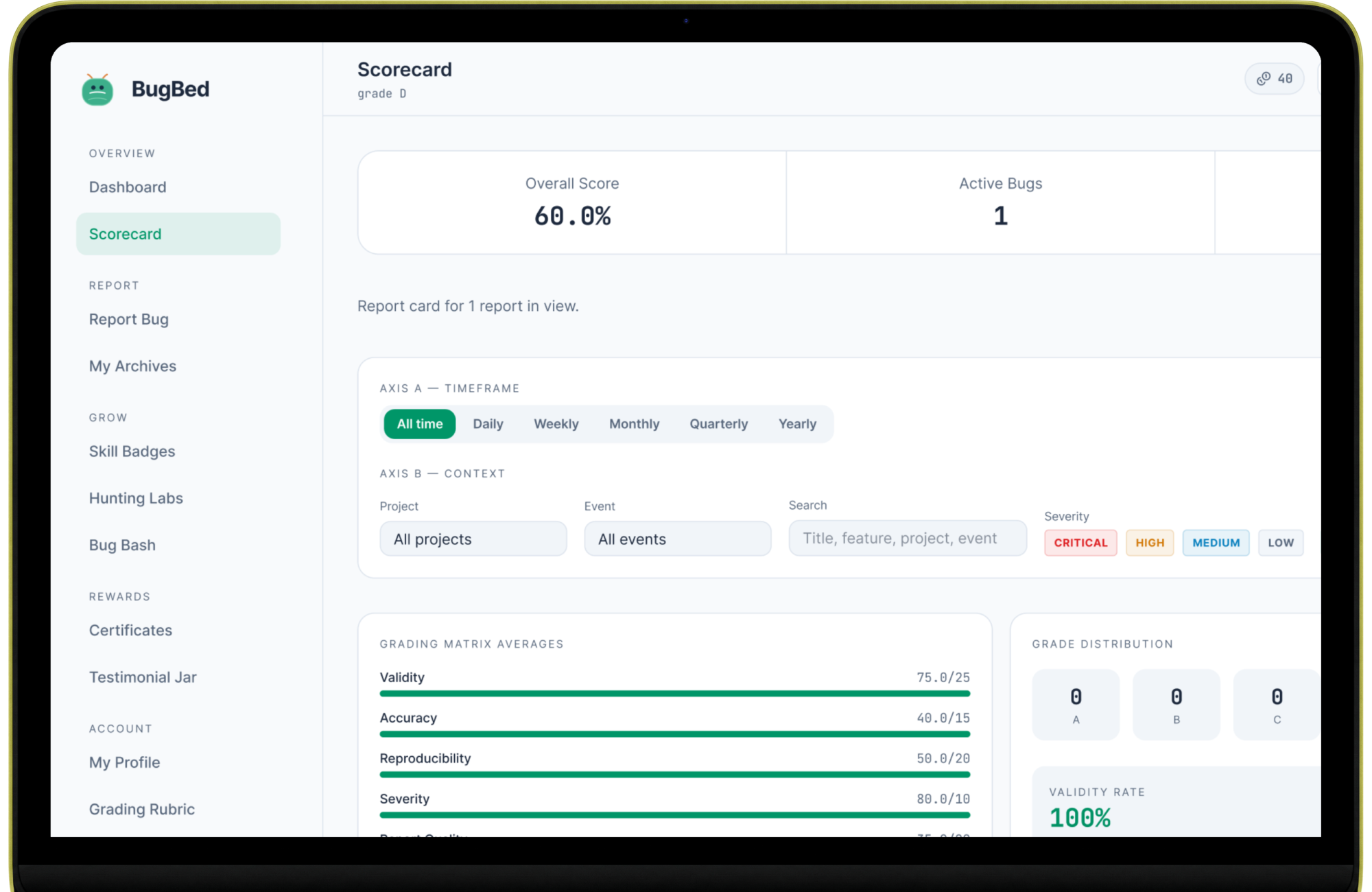The width and height of the screenshot is (1372, 892).
Task: Switch timeframe to Daily
Action: (488, 424)
